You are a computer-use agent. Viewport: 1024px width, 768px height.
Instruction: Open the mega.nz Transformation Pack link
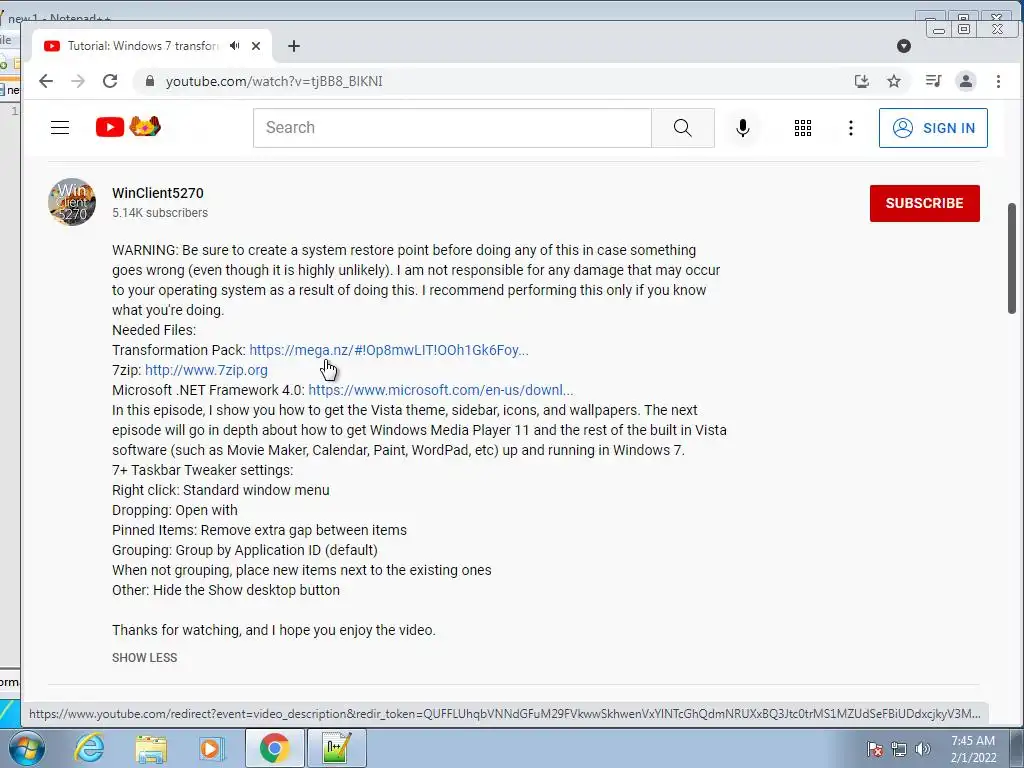[389, 350]
